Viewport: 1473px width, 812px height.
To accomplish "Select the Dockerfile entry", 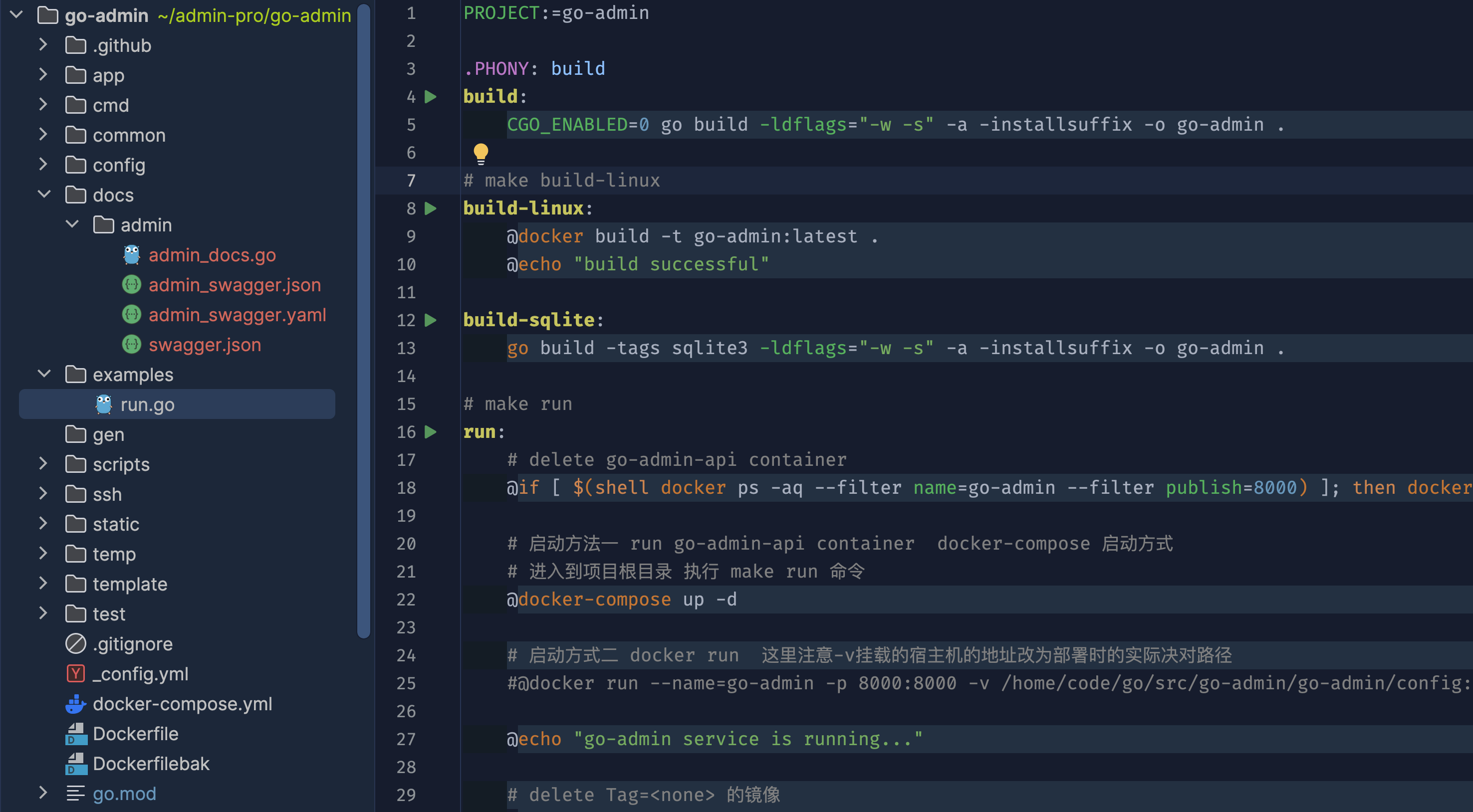I will point(136,734).
